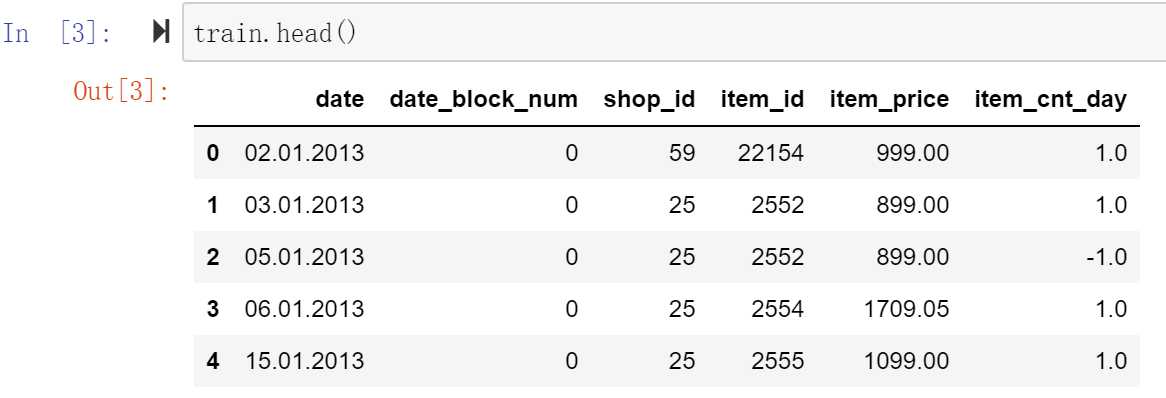Click the date_block_num column header

point(483,100)
